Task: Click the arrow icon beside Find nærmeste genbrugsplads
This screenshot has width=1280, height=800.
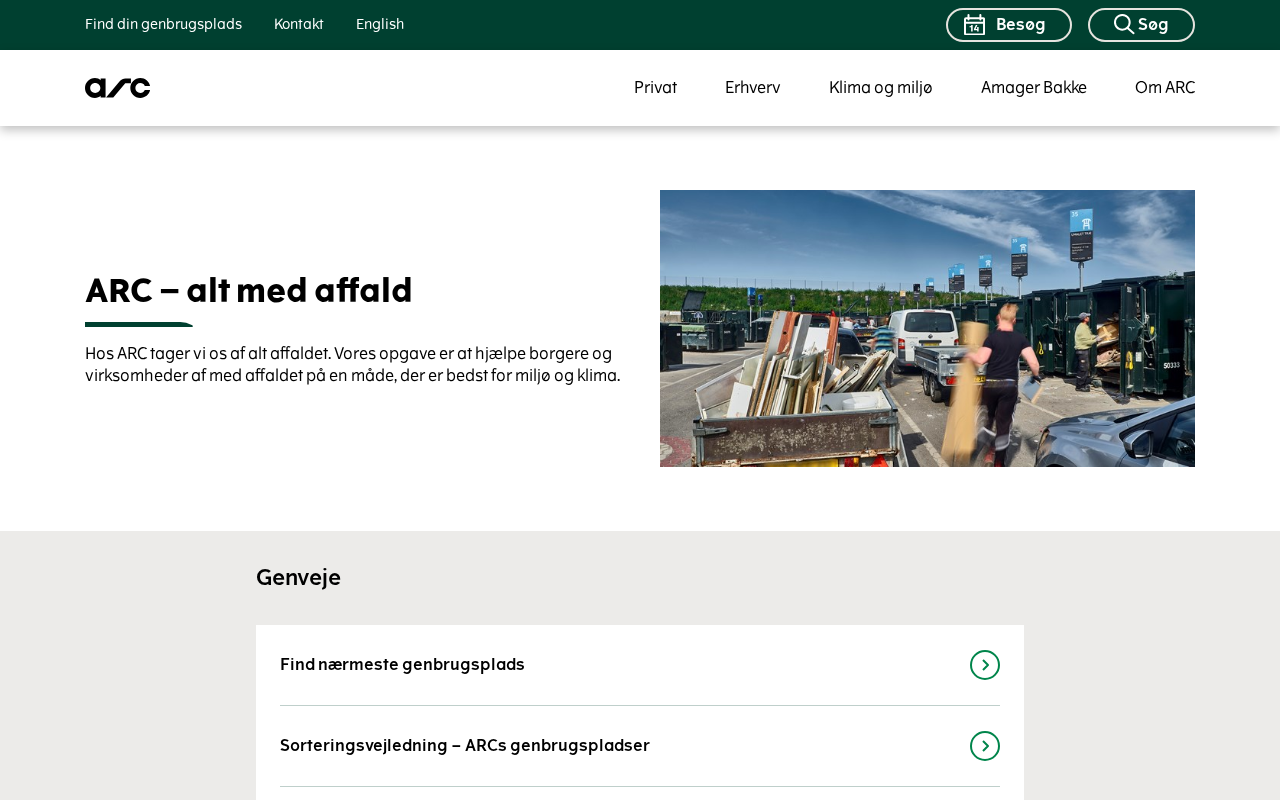Action: coord(984,665)
